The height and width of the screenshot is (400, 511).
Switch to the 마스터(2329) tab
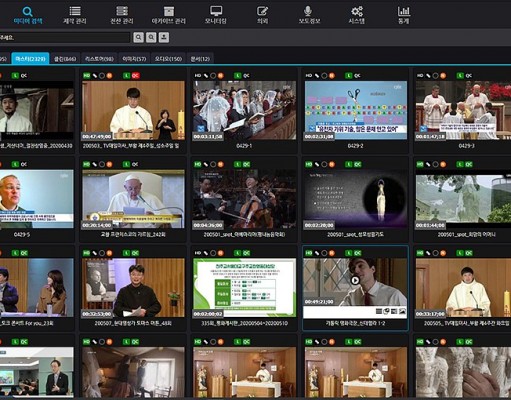tap(30, 59)
